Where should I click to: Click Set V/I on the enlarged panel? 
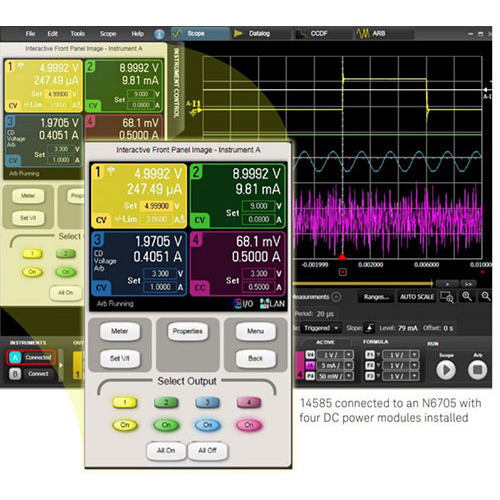(x=120, y=359)
